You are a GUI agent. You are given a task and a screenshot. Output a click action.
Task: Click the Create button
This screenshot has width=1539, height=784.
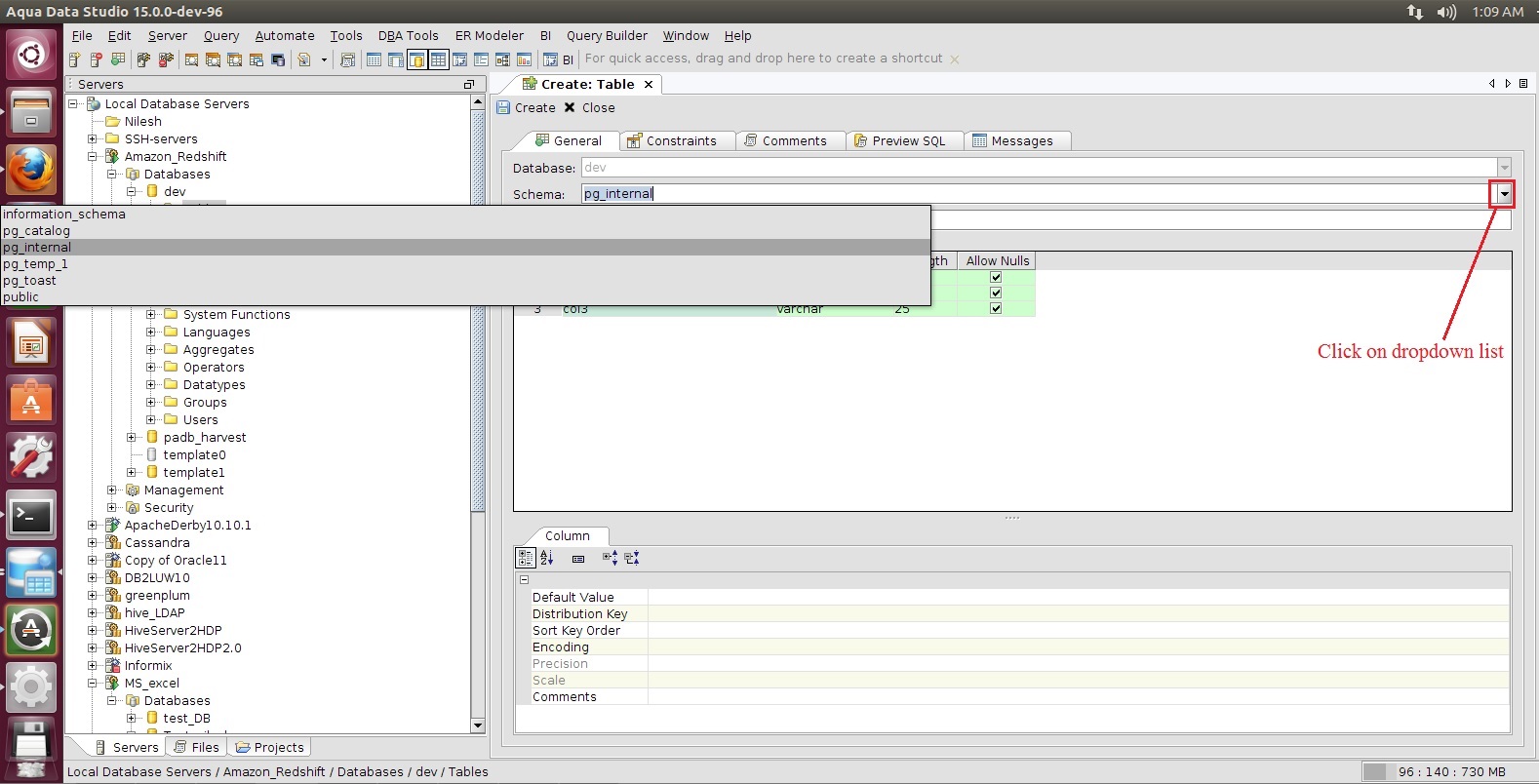click(527, 108)
